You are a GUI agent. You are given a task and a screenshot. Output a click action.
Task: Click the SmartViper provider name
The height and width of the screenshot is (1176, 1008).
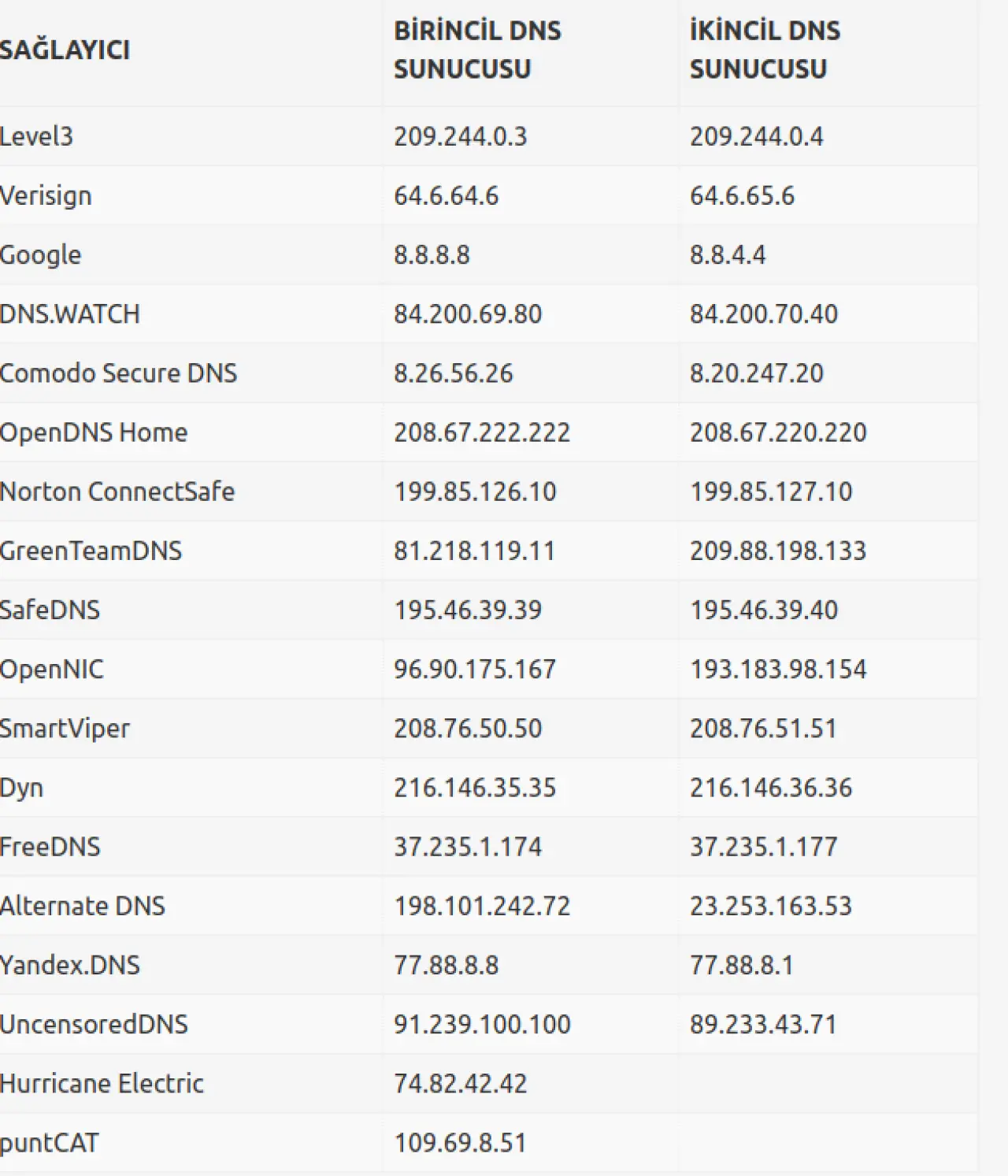point(65,729)
